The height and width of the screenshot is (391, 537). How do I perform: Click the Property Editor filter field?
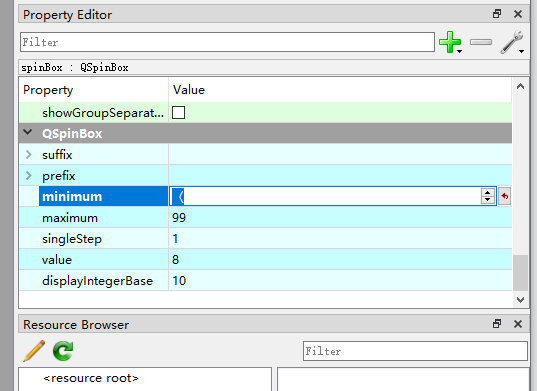pyautogui.click(x=227, y=42)
